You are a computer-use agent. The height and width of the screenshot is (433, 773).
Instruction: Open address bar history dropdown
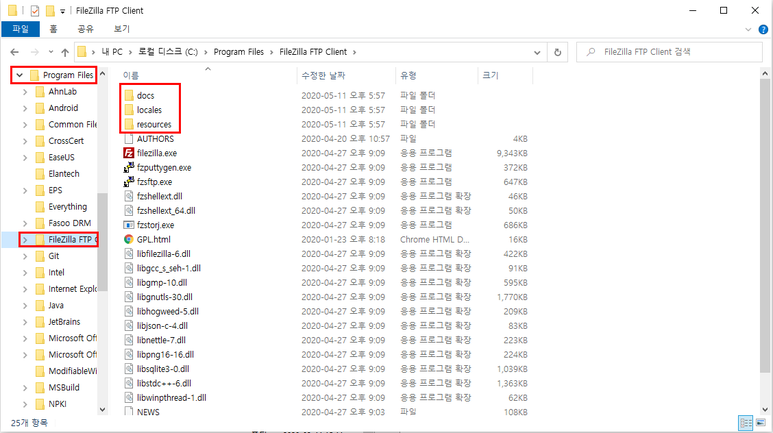(x=537, y=52)
